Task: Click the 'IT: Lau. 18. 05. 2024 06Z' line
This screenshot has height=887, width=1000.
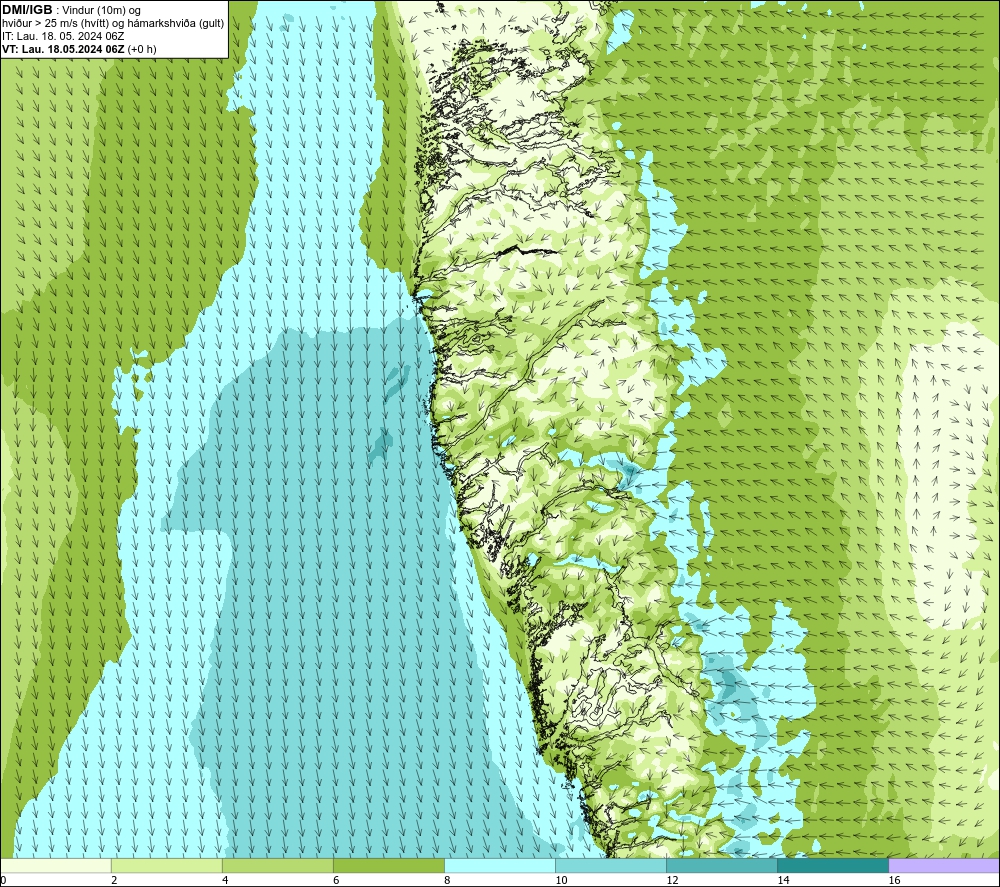Action: [x=63, y=36]
